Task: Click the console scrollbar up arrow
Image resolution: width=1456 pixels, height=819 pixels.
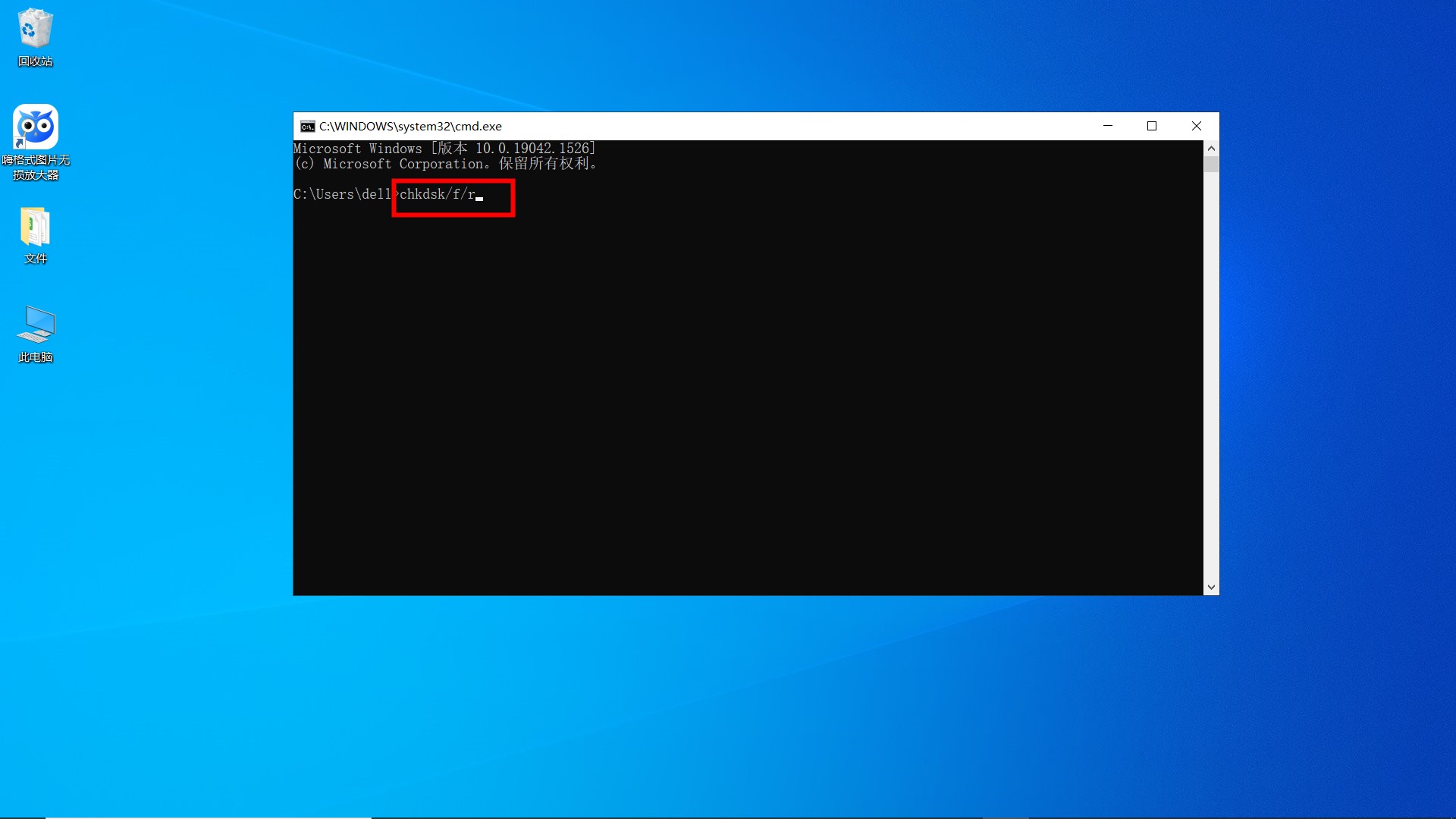Action: (x=1211, y=149)
